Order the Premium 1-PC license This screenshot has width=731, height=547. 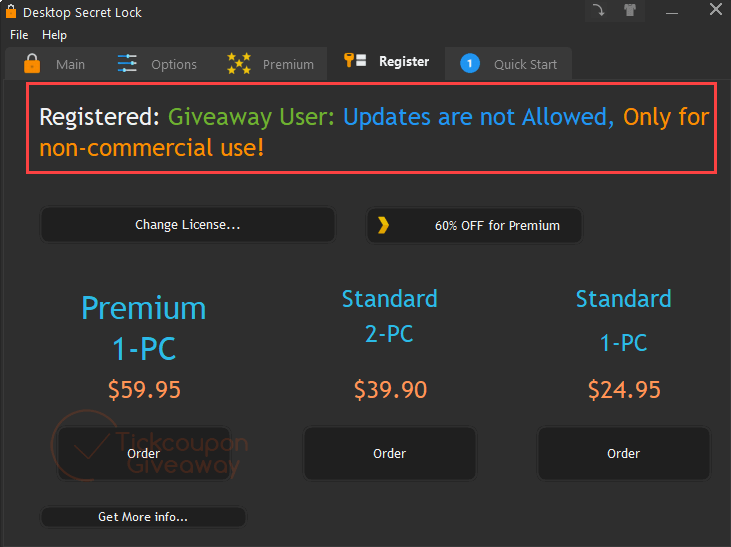tap(144, 453)
